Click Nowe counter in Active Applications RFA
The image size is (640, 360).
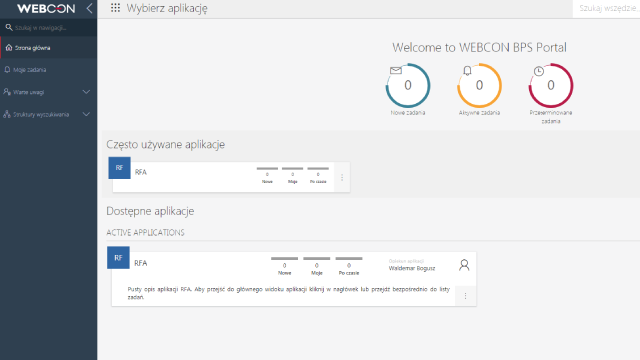coord(284,267)
